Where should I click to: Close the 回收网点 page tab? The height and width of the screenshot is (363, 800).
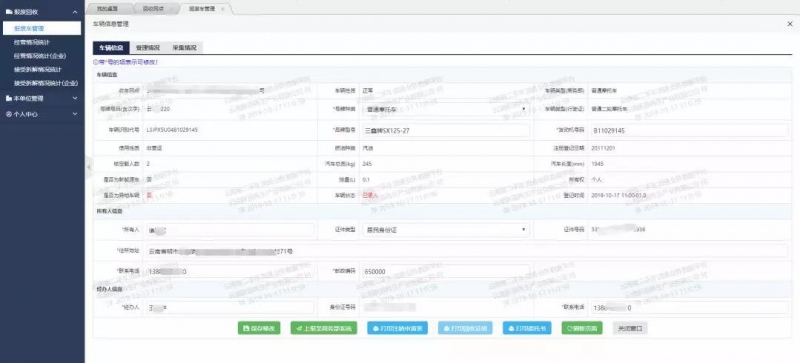coord(171,9)
